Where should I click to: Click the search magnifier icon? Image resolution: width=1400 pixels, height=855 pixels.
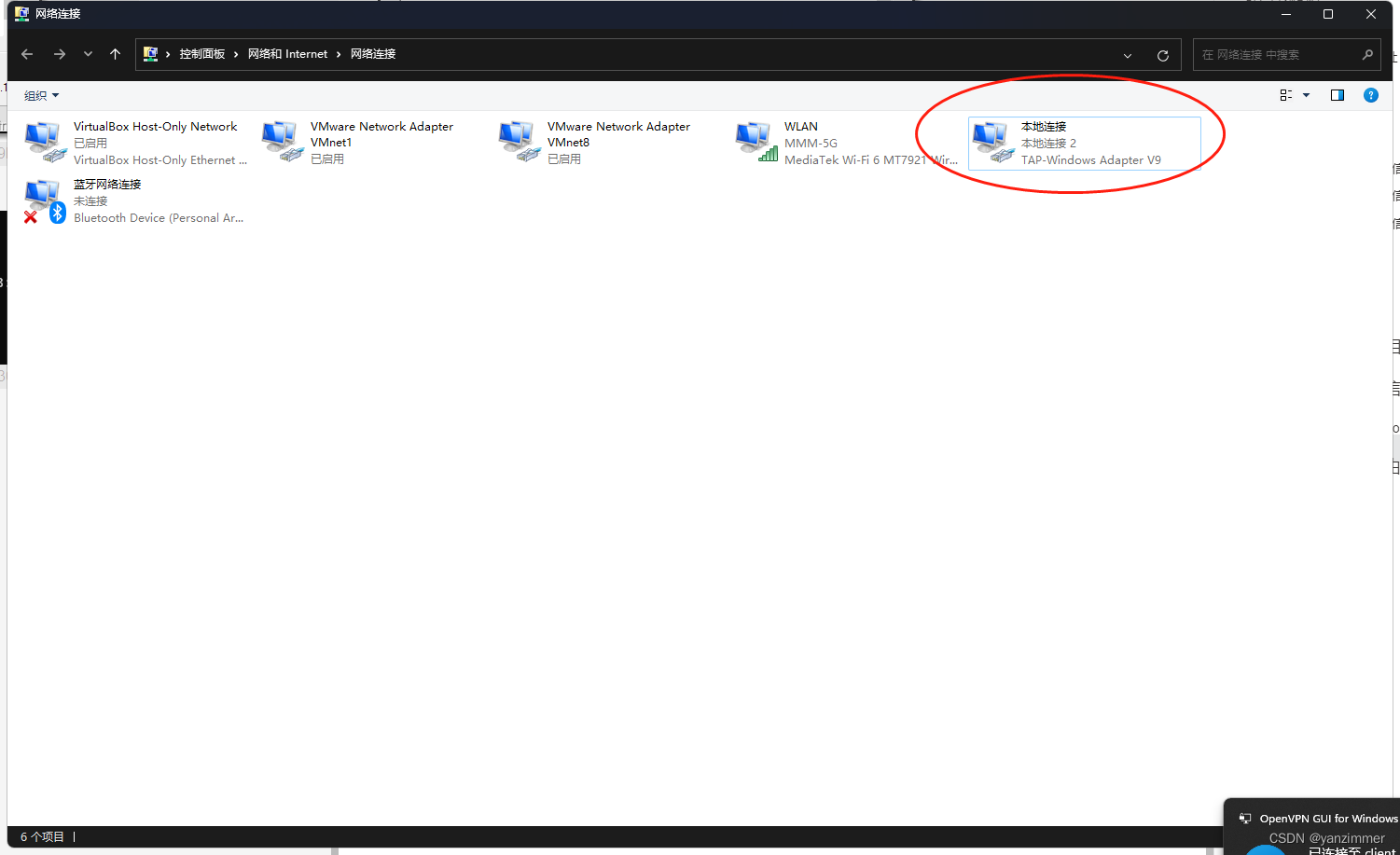1367,54
